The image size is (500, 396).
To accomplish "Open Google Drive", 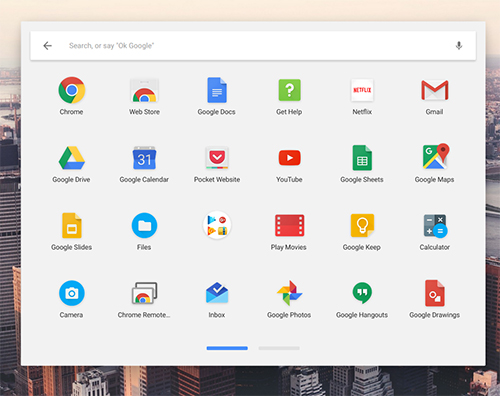I will coord(71,158).
